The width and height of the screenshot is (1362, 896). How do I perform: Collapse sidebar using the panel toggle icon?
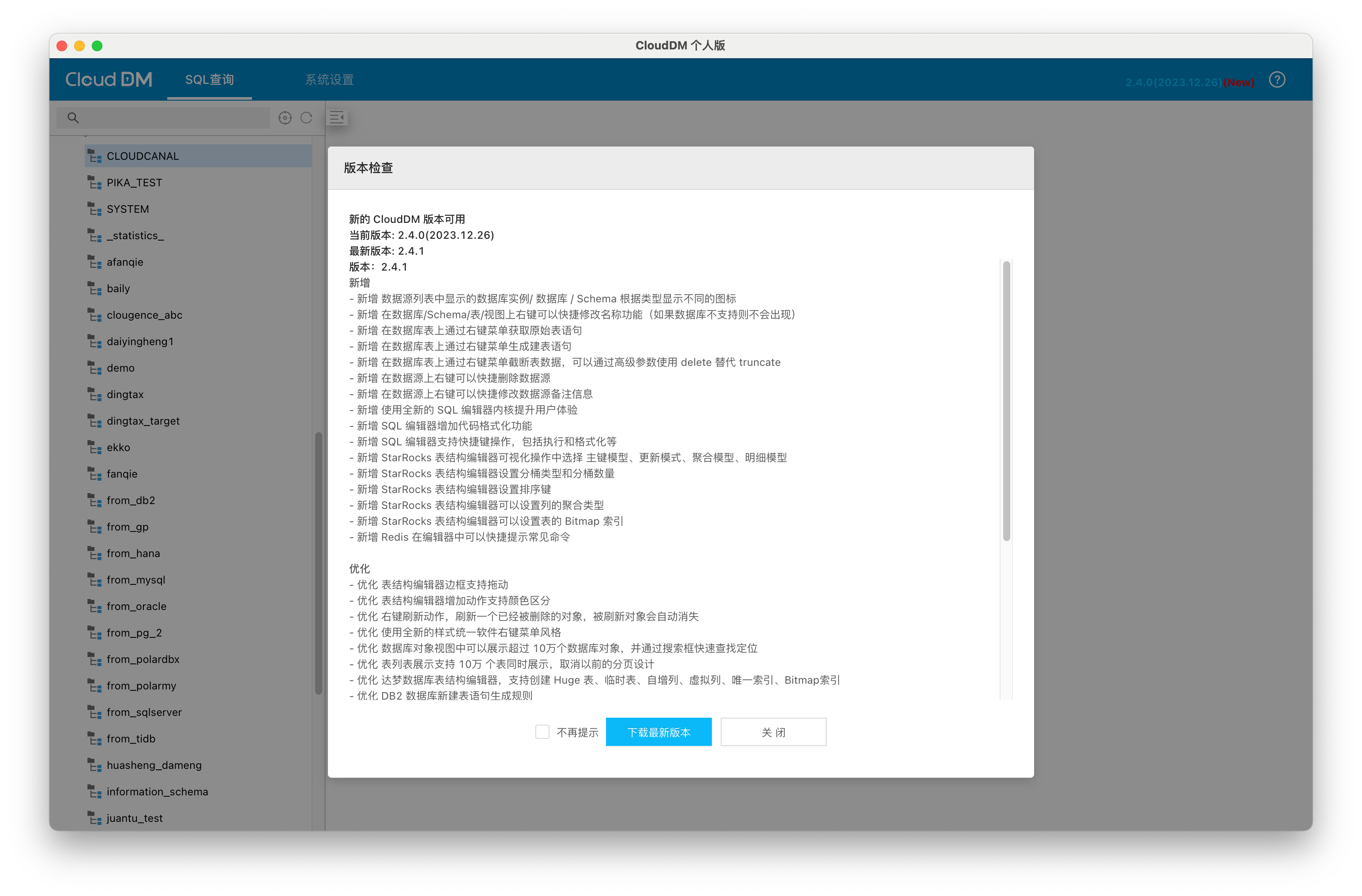(x=337, y=117)
